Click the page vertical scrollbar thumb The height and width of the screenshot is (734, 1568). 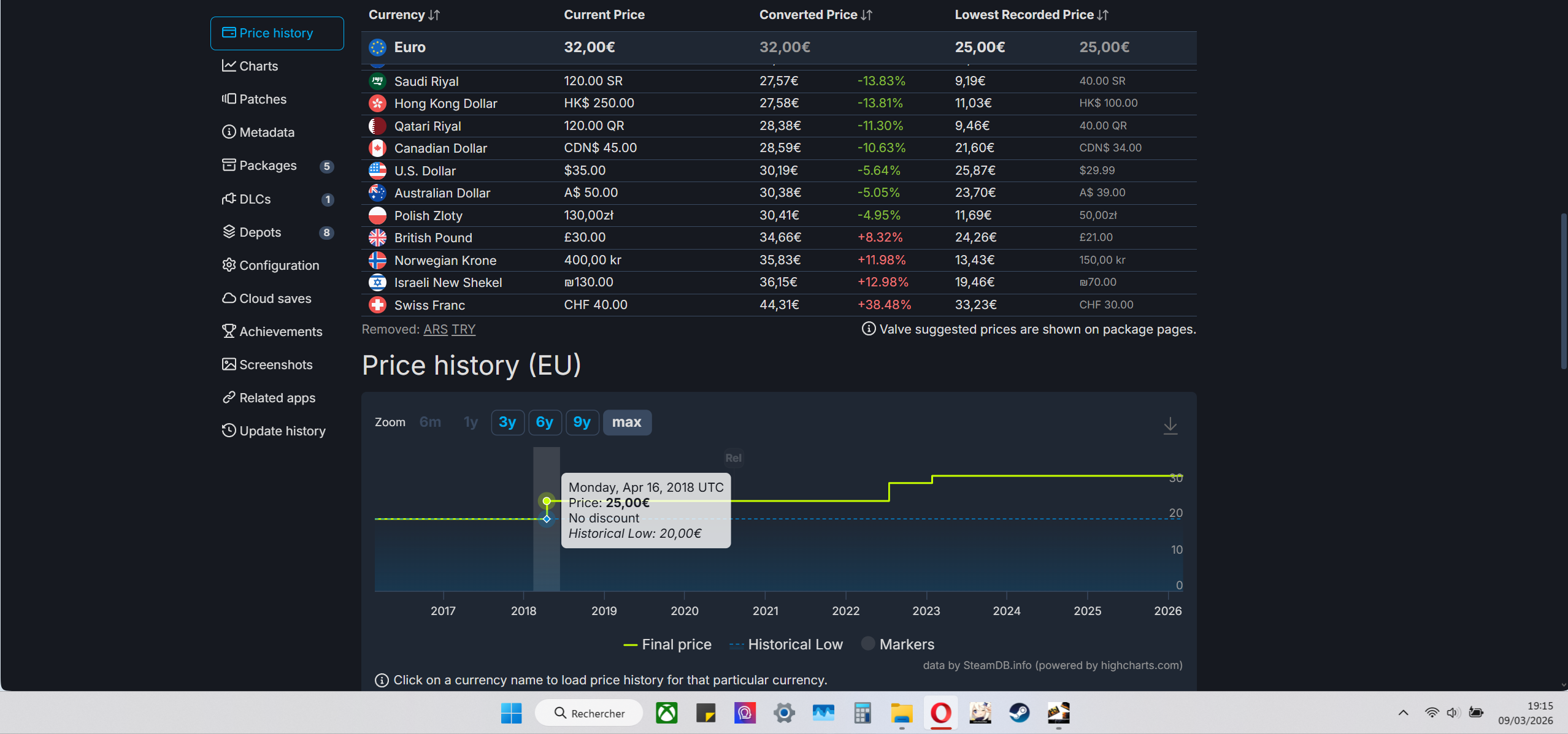pos(1563,291)
